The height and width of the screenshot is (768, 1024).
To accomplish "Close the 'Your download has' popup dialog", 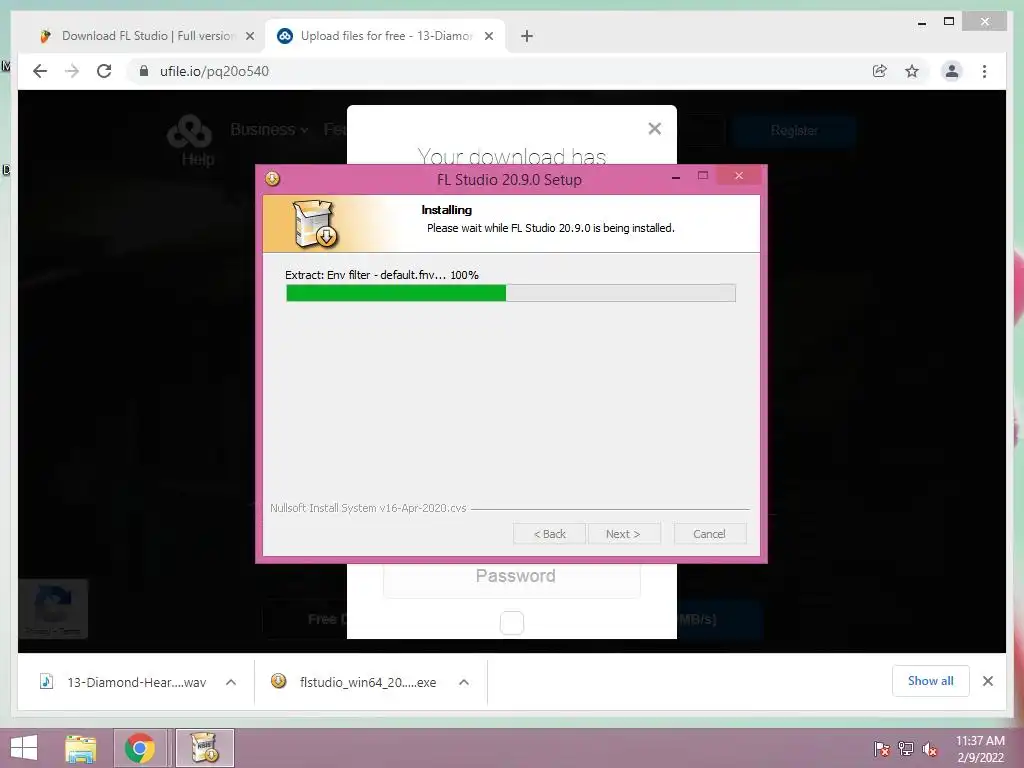I will pyautogui.click(x=654, y=129).
